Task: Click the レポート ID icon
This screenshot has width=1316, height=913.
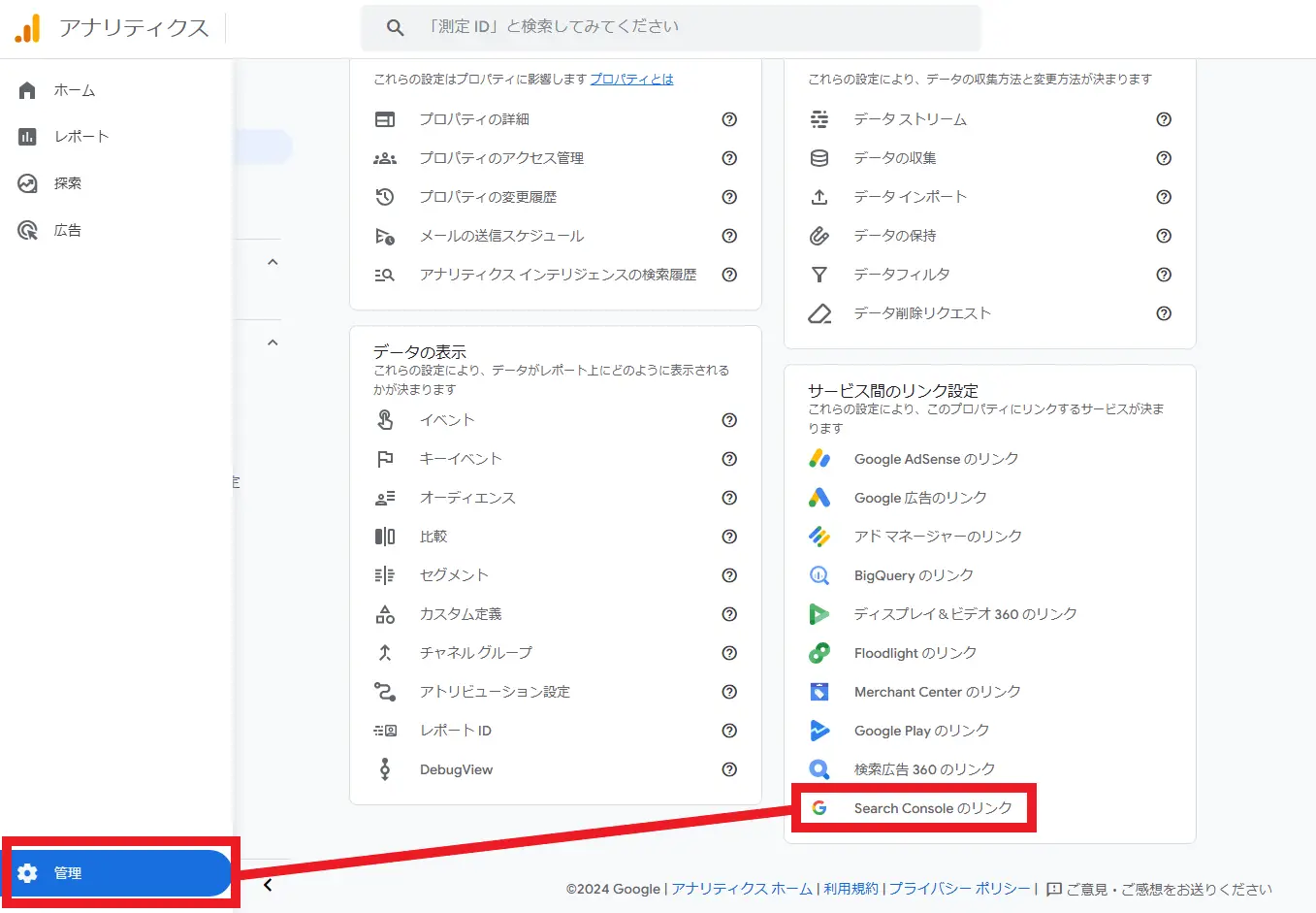Action: pos(385,731)
